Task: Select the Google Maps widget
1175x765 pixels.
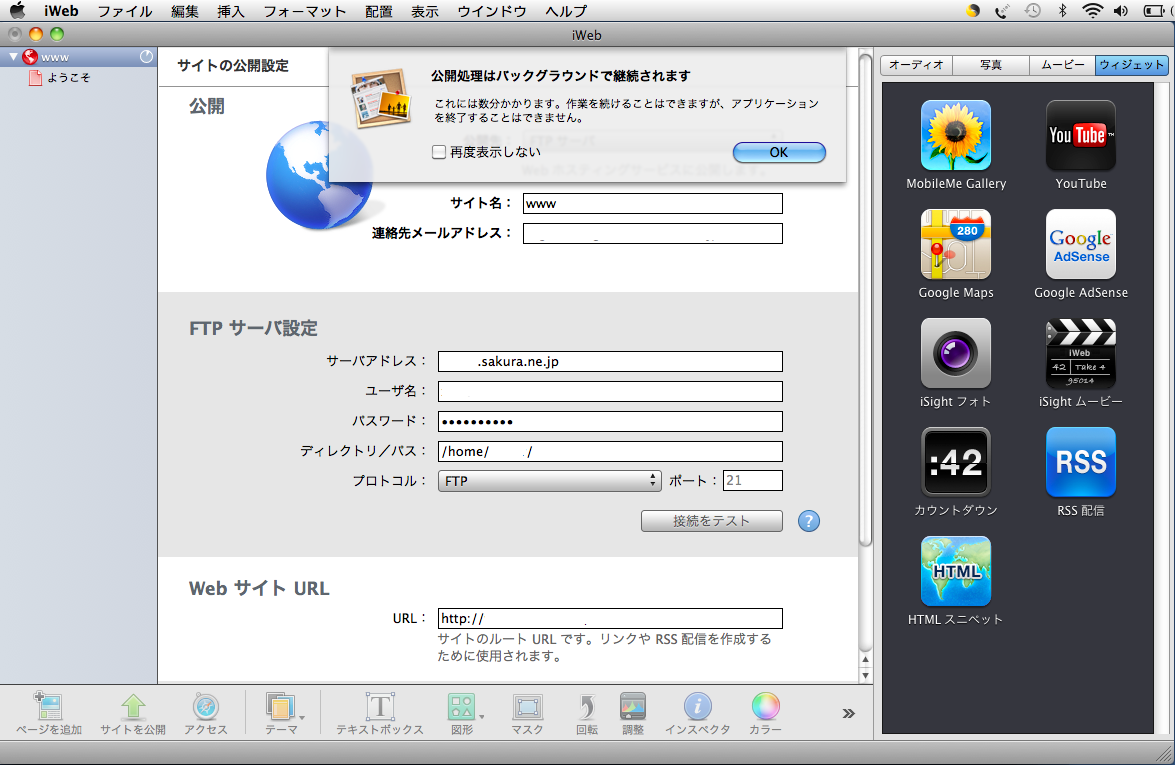Action: click(955, 244)
